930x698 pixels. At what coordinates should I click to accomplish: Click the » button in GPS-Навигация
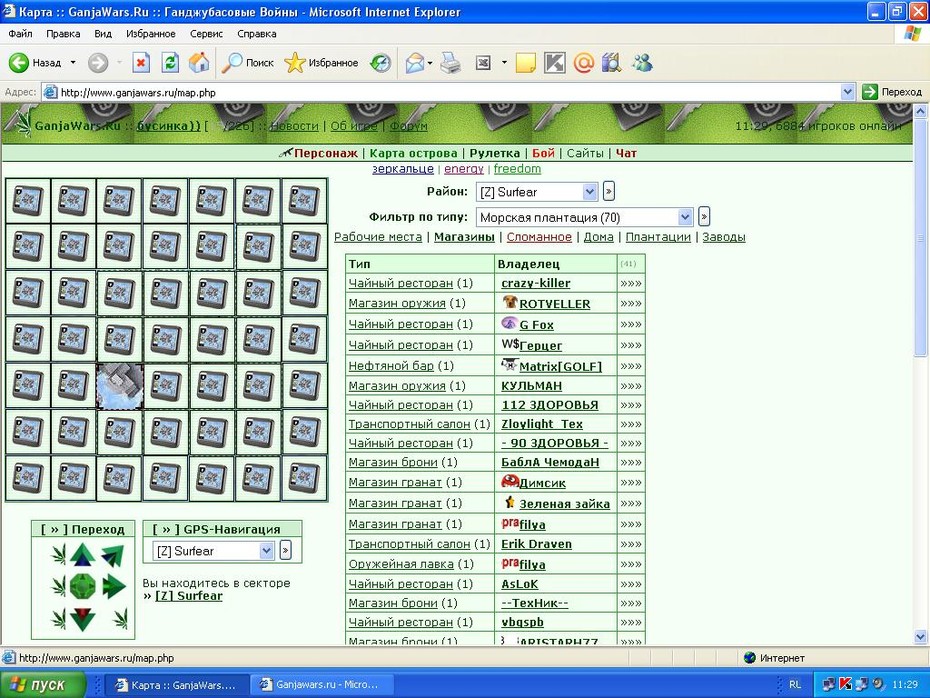(285, 550)
